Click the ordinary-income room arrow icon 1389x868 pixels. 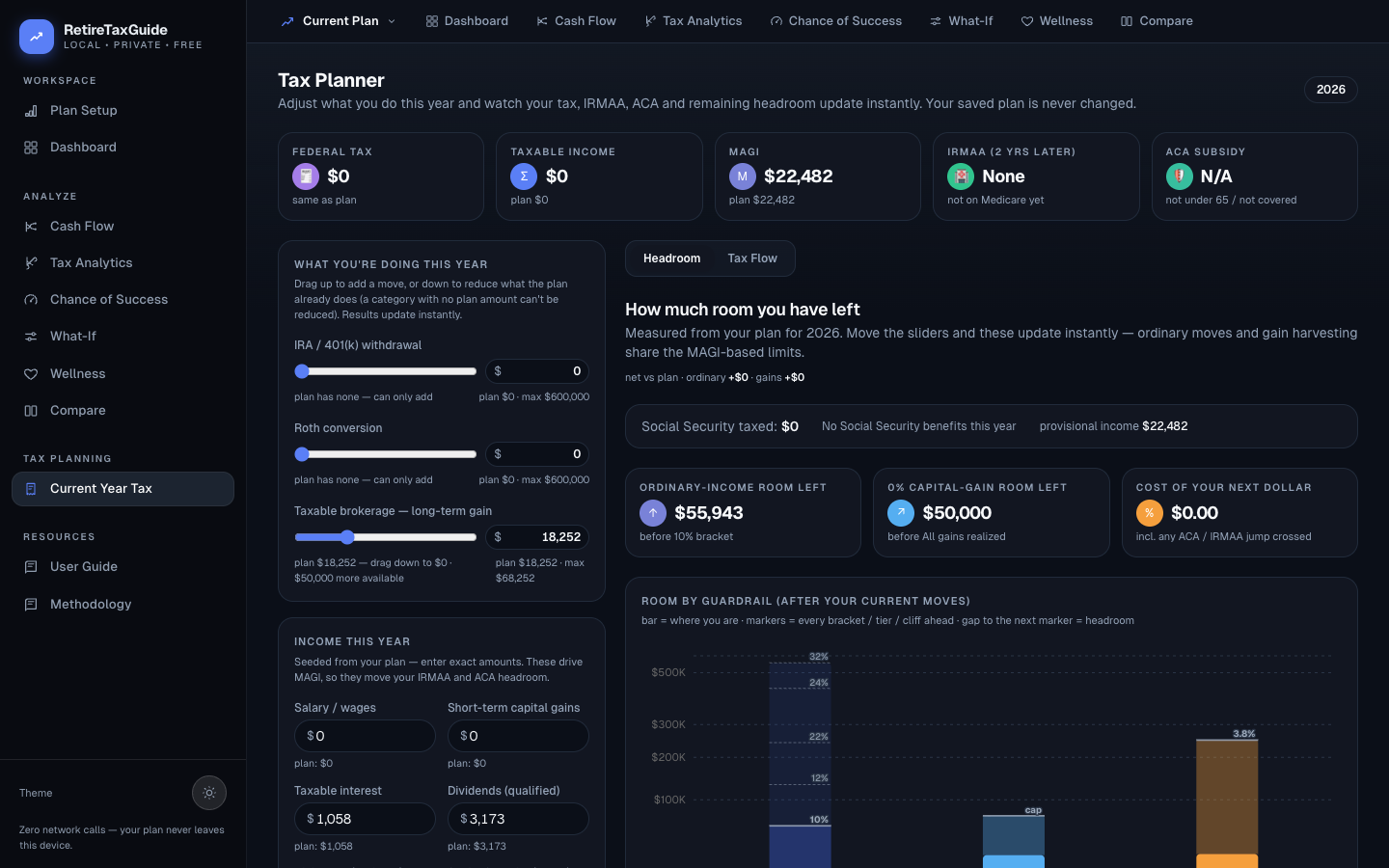[653, 513]
